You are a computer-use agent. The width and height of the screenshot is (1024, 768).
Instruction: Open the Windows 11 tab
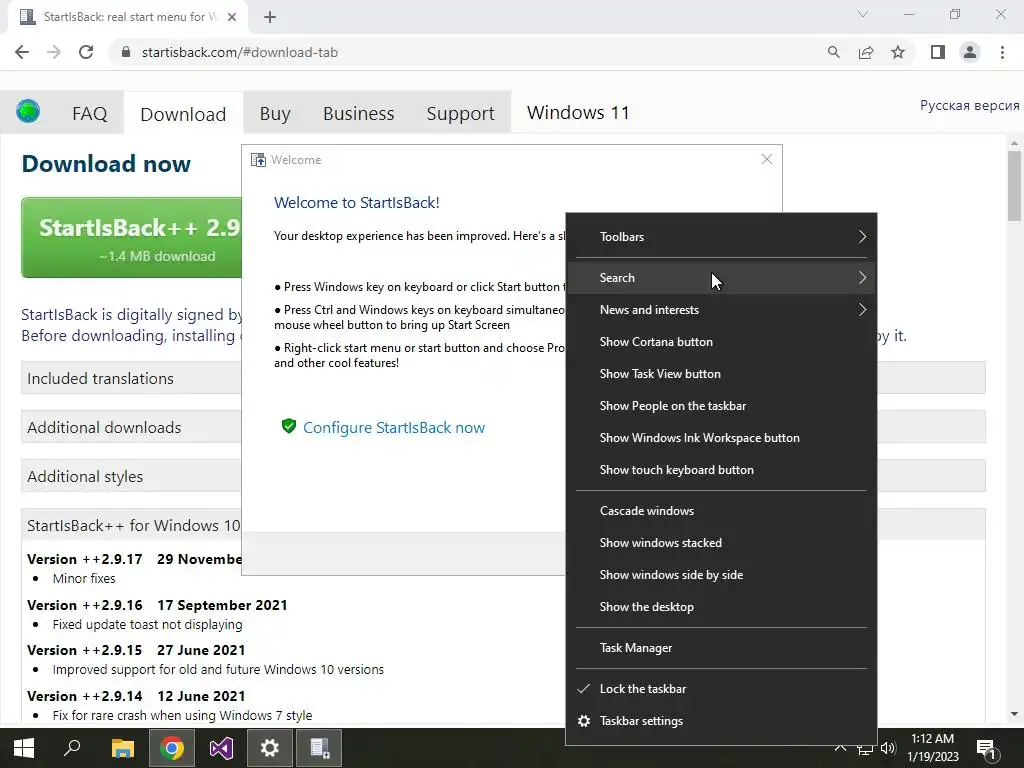tap(578, 112)
